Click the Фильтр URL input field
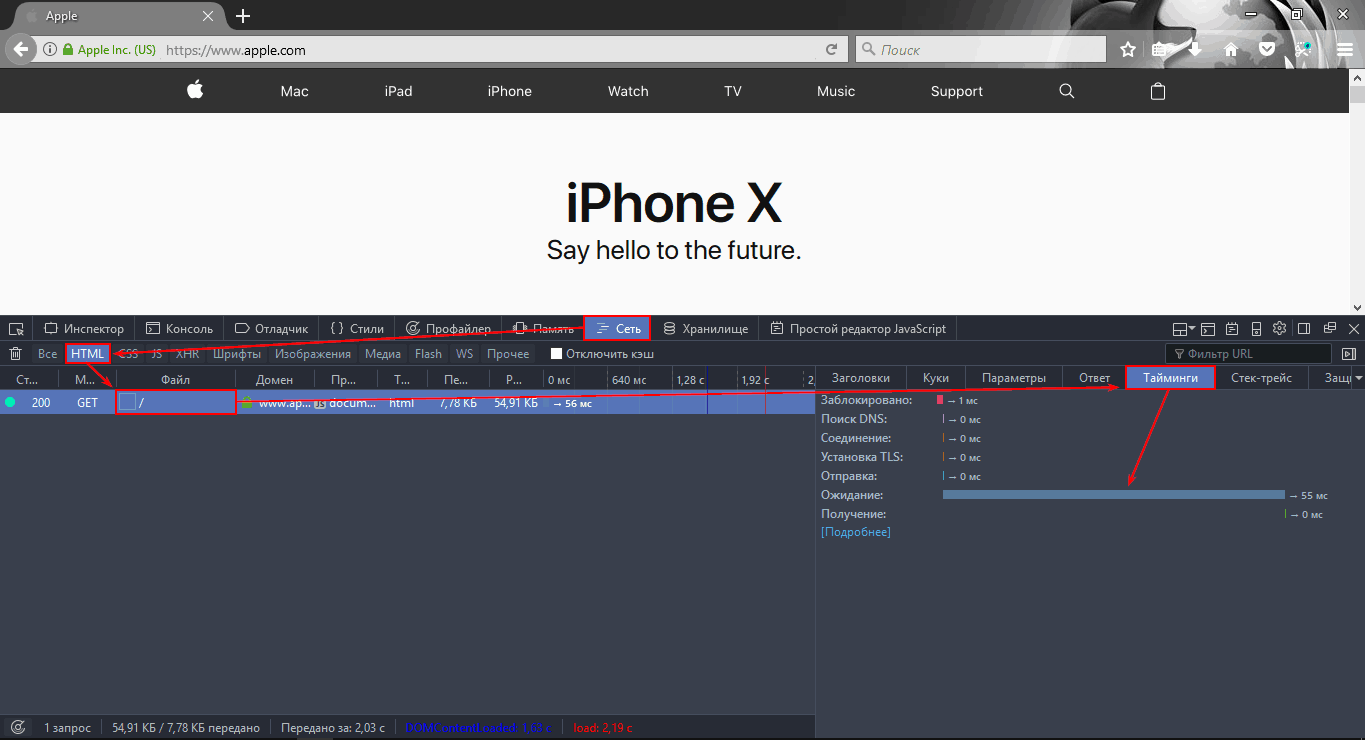The width and height of the screenshot is (1365, 740). [x=1248, y=354]
